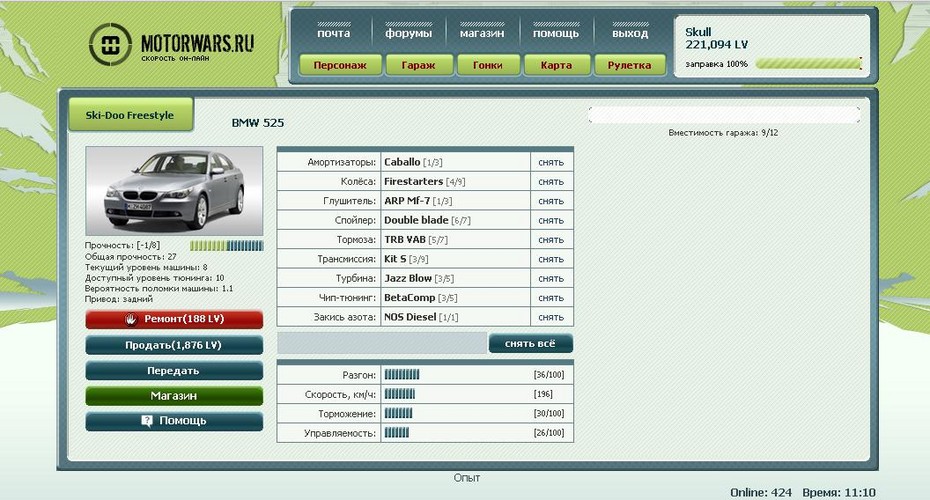The width and height of the screenshot is (930, 500).
Task: Open the Персонаж tab
Action: (x=340, y=65)
